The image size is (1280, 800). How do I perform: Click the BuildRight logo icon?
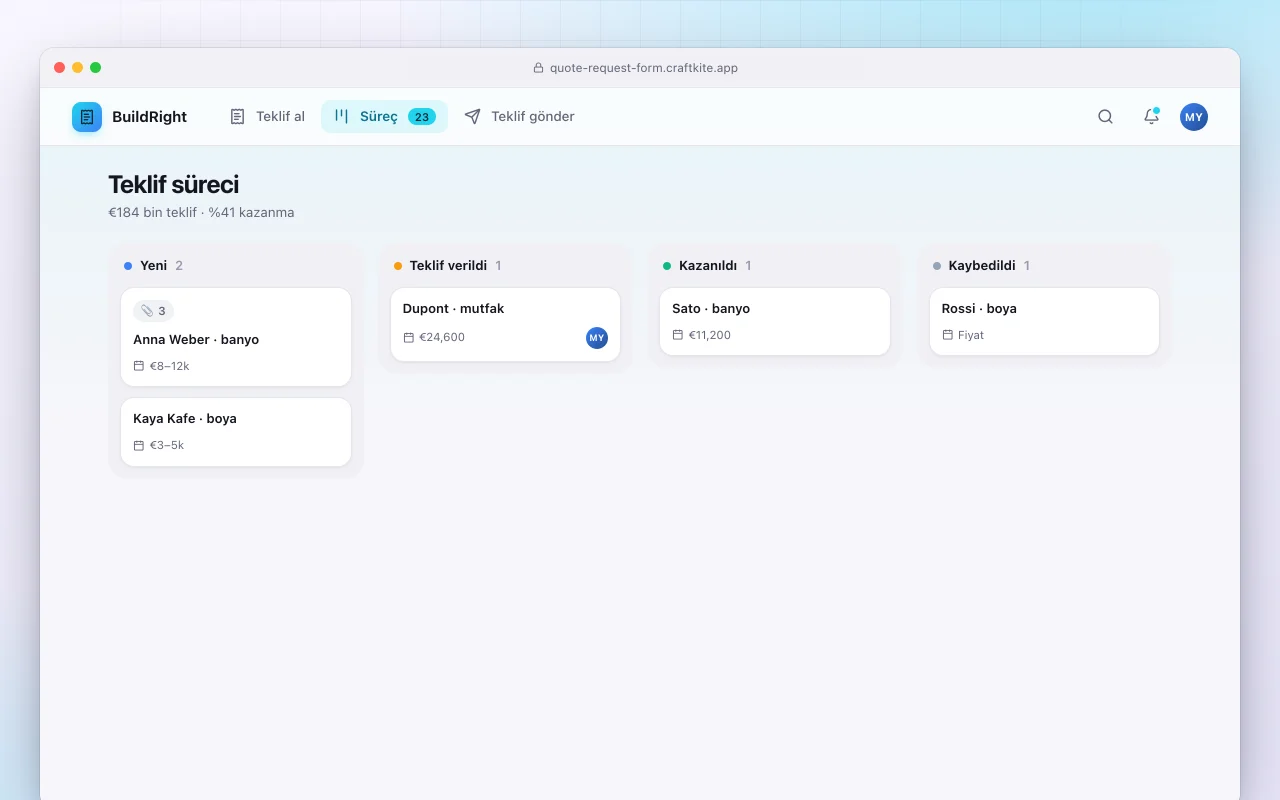tap(87, 117)
